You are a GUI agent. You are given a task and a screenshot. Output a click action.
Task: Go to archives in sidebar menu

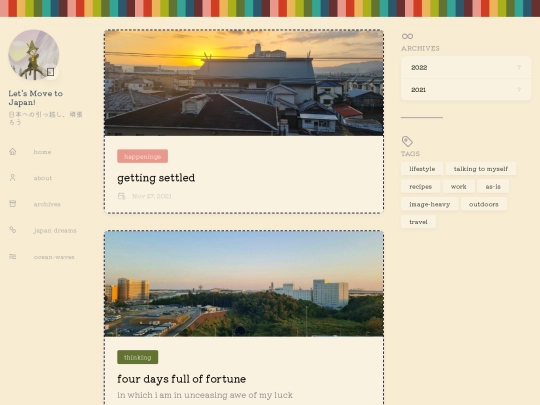point(47,204)
